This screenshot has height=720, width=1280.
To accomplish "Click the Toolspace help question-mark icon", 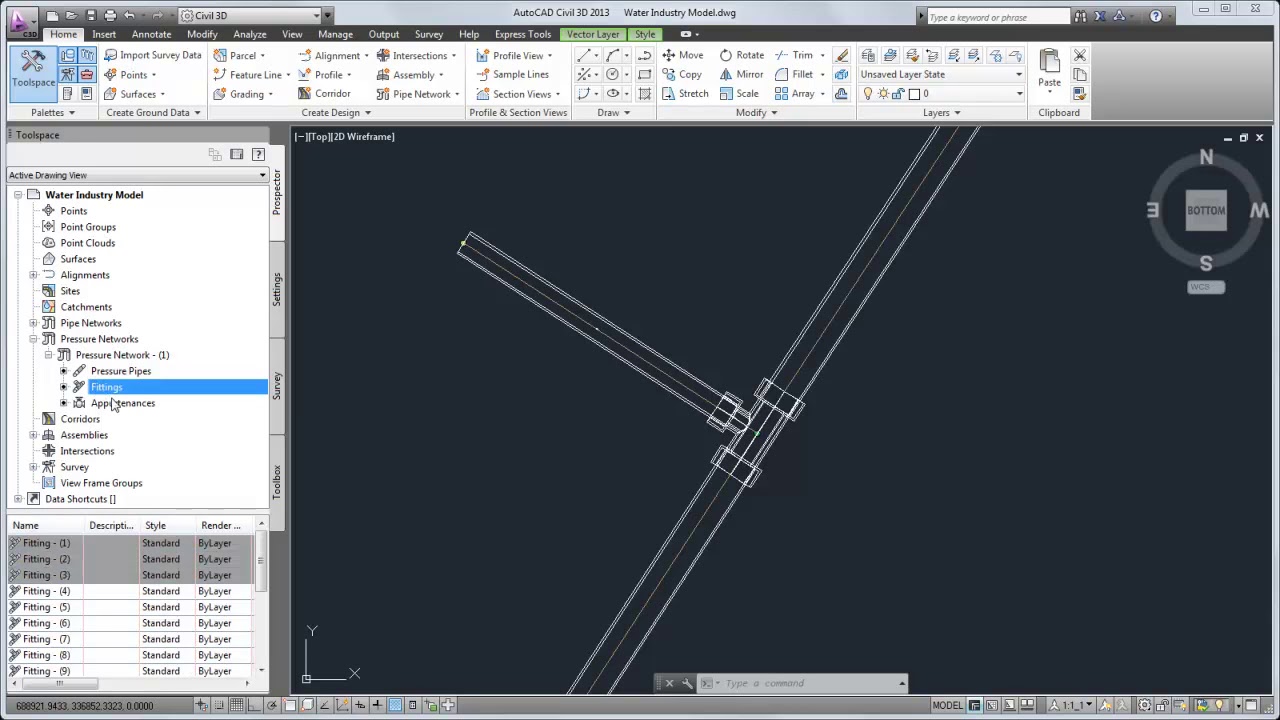I will pyautogui.click(x=258, y=154).
